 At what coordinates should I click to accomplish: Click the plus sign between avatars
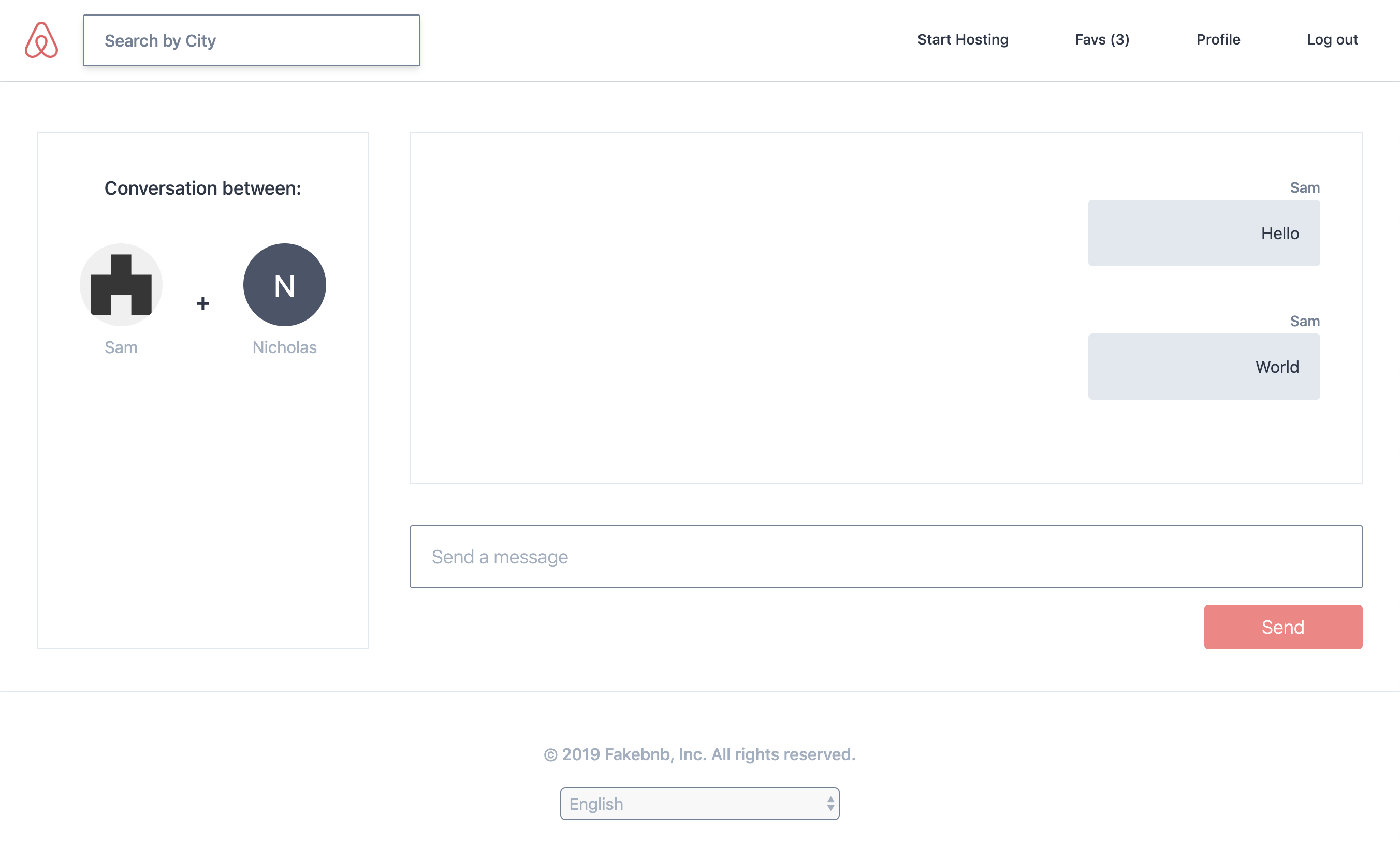[x=203, y=304]
